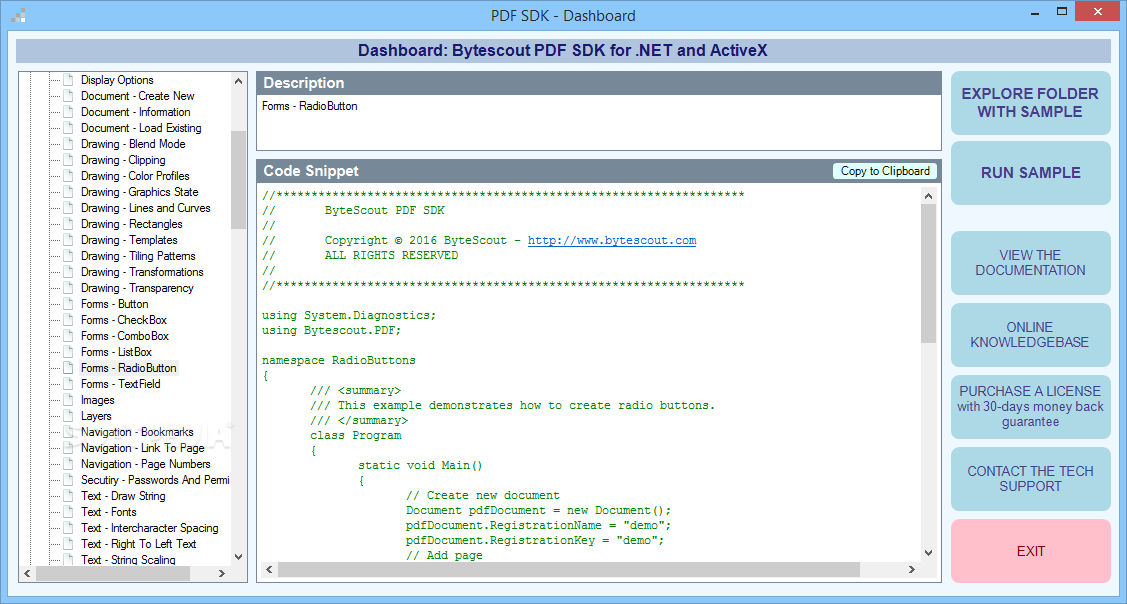Image resolution: width=1127 pixels, height=604 pixels.
Task: Click the page icon beside Drawing - Rectangles
Action: 68,224
